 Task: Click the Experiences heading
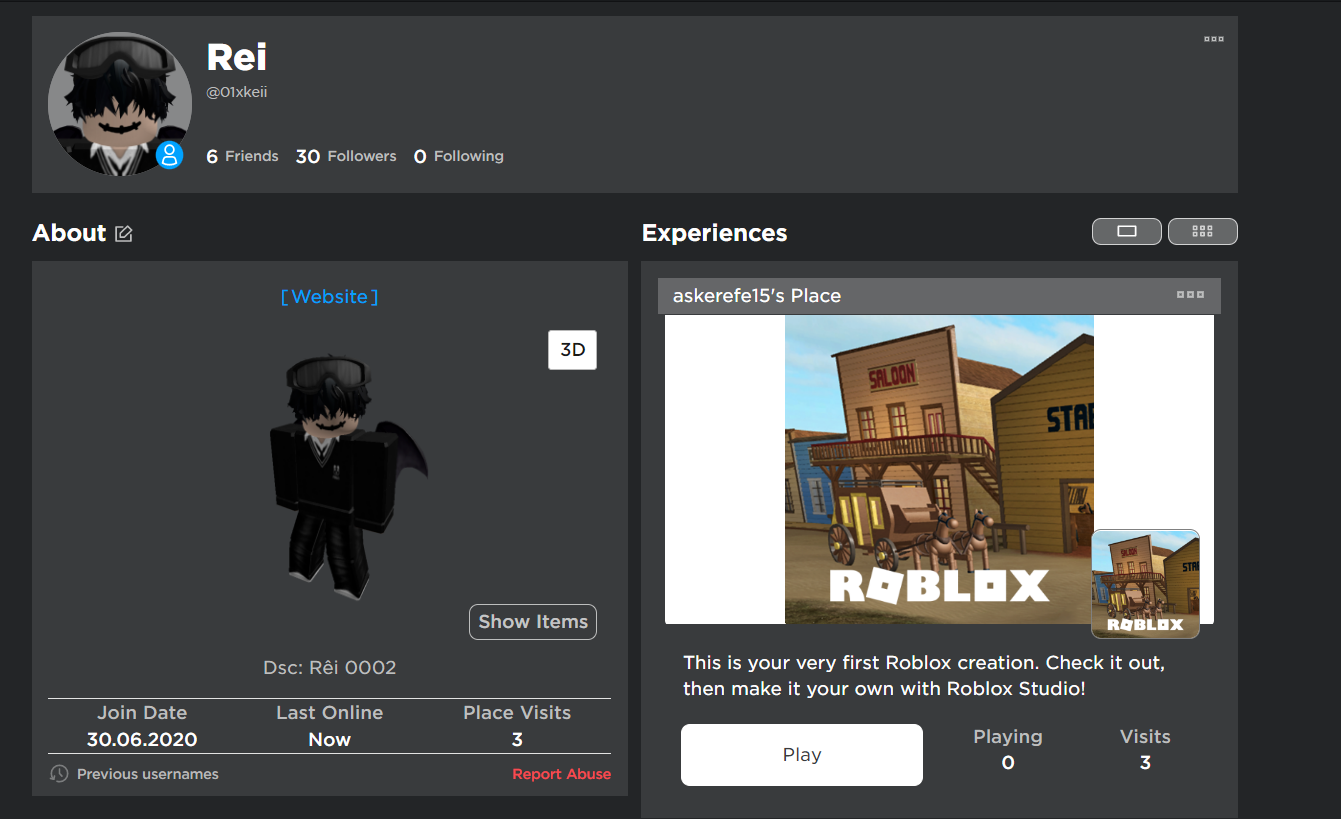click(x=715, y=233)
